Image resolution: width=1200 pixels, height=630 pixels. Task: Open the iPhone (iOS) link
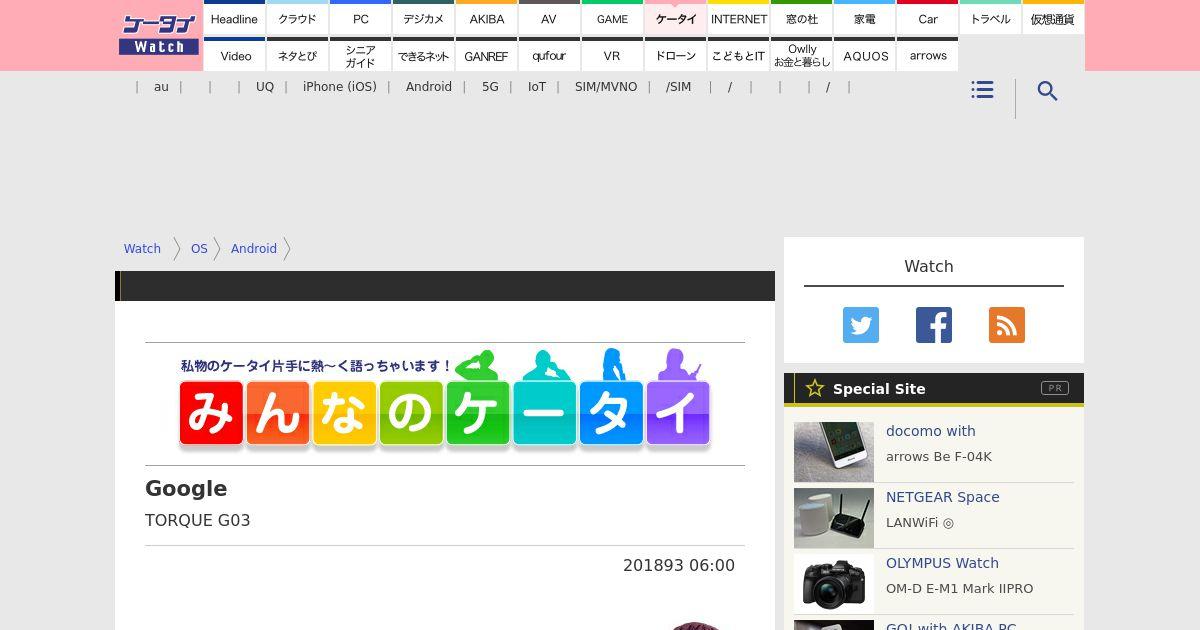pos(340,87)
